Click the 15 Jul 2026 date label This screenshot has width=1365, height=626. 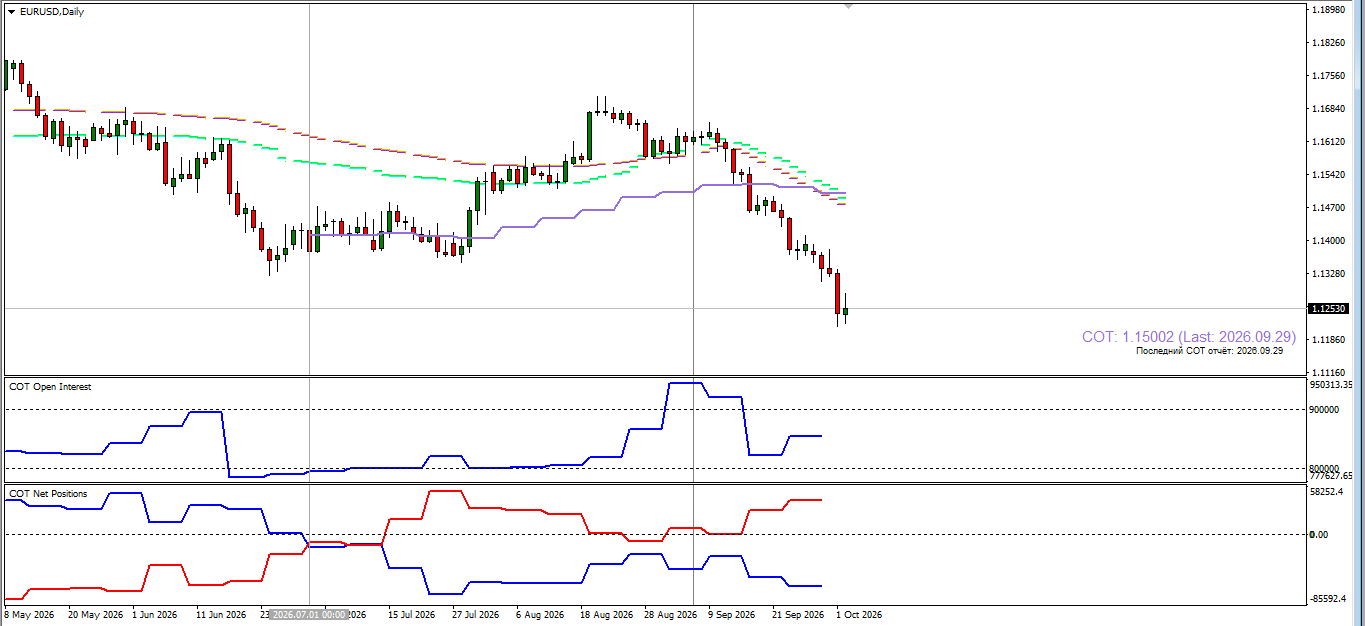click(413, 615)
